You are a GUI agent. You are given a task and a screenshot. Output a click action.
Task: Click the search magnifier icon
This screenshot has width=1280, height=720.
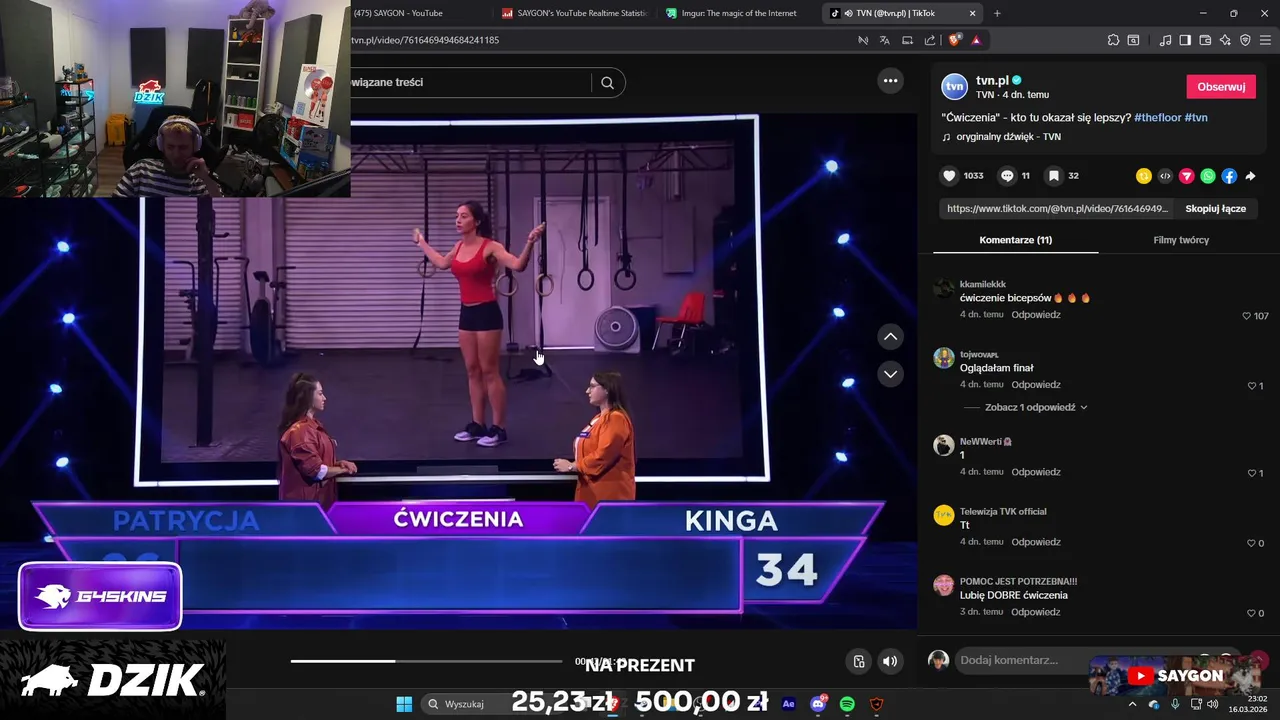(607, 83)
